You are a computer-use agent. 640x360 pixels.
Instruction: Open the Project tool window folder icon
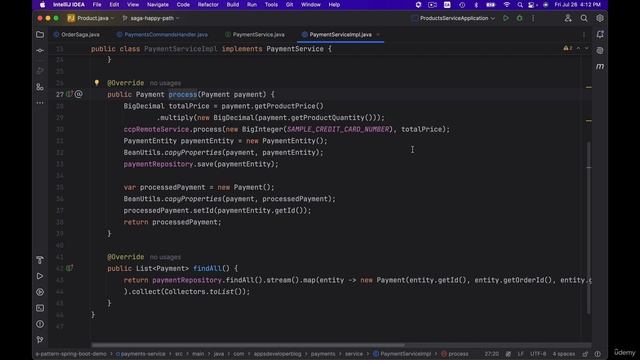point(40,35)
